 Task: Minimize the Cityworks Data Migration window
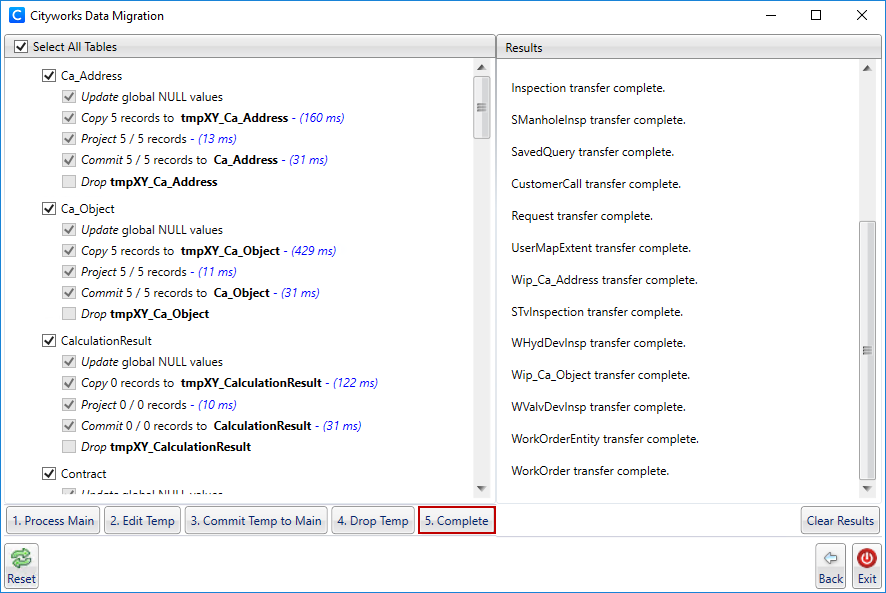[x=771, y=15]
